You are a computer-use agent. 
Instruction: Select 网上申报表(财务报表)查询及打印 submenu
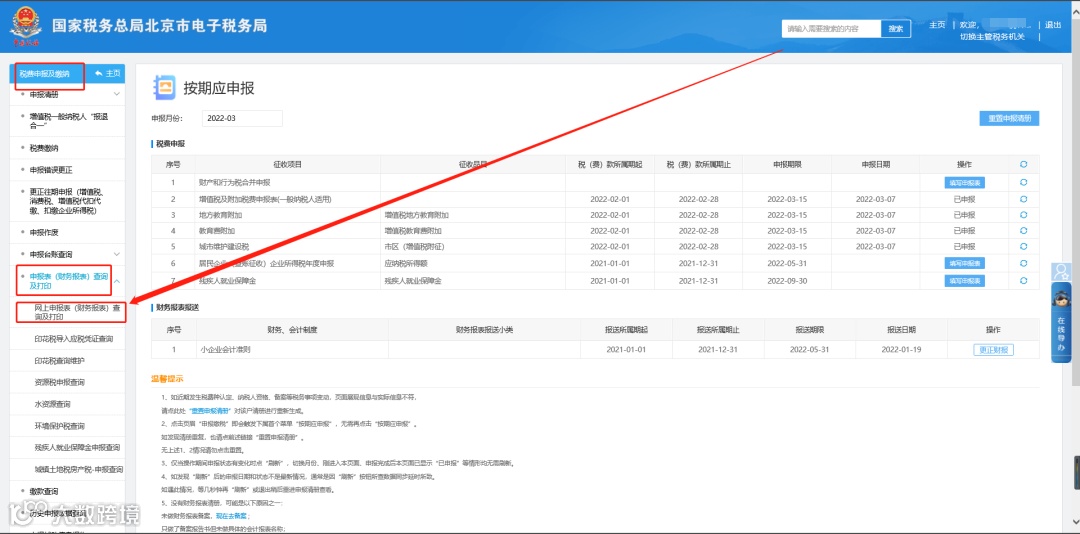tap(78, 312)
